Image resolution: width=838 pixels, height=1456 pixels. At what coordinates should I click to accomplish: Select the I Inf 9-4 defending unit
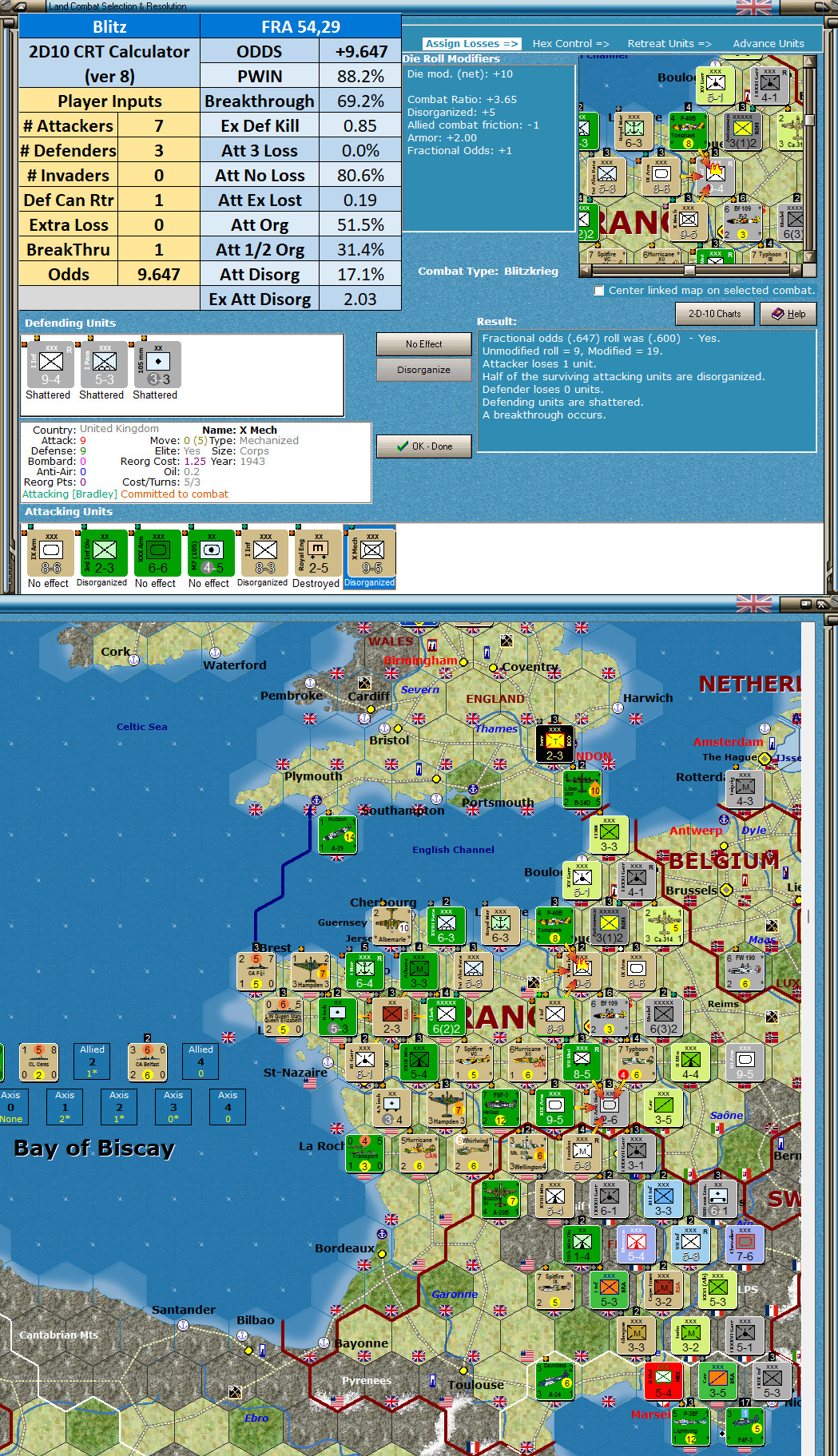[50, 365]
